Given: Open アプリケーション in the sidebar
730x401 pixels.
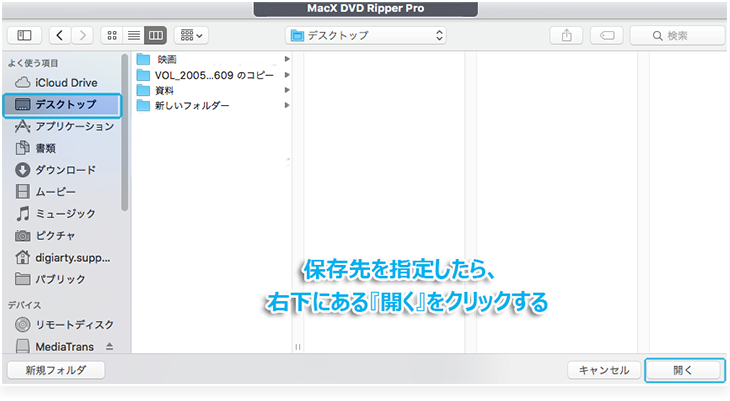Looking at the screenshot, I should coord(62,126).
